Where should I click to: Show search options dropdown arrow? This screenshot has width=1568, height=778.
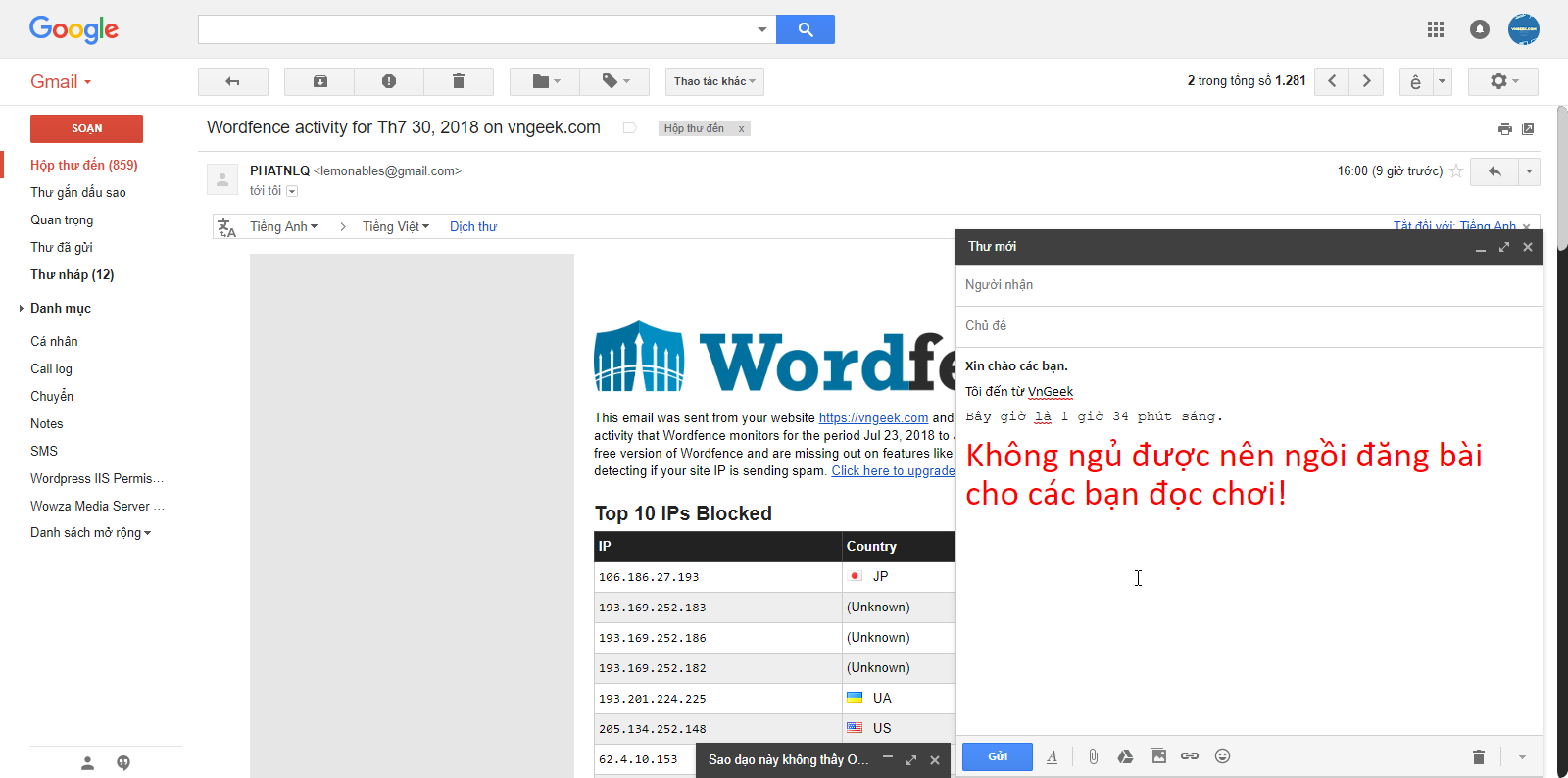click(762, 29)
